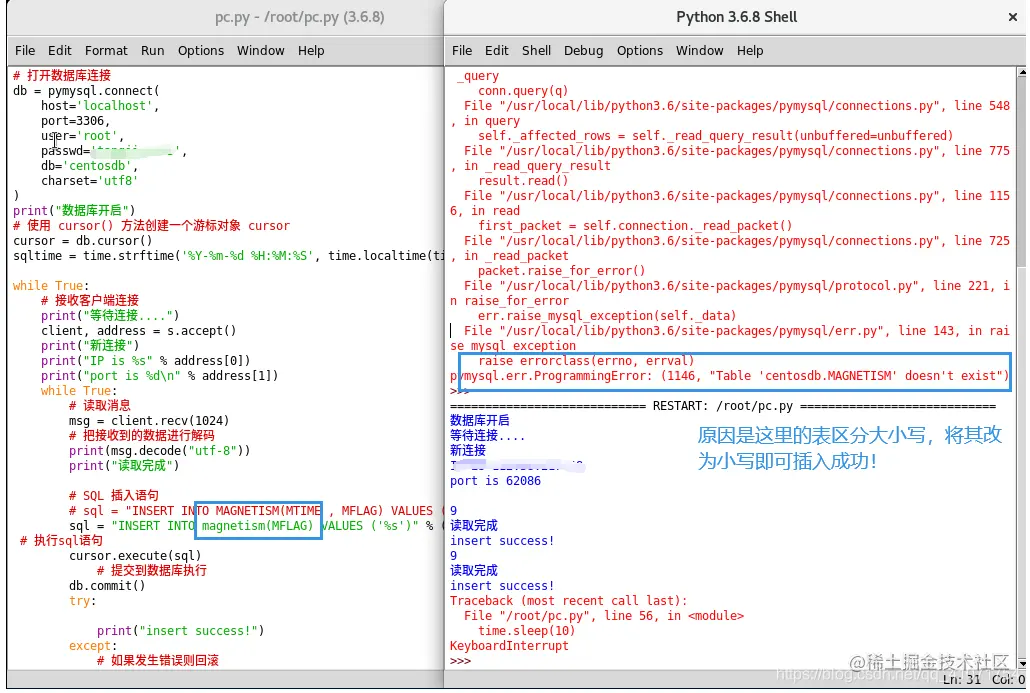Open the Window menu in Python Shell
This screenshot has height=693, width=1030.
(x=700, y=51)
